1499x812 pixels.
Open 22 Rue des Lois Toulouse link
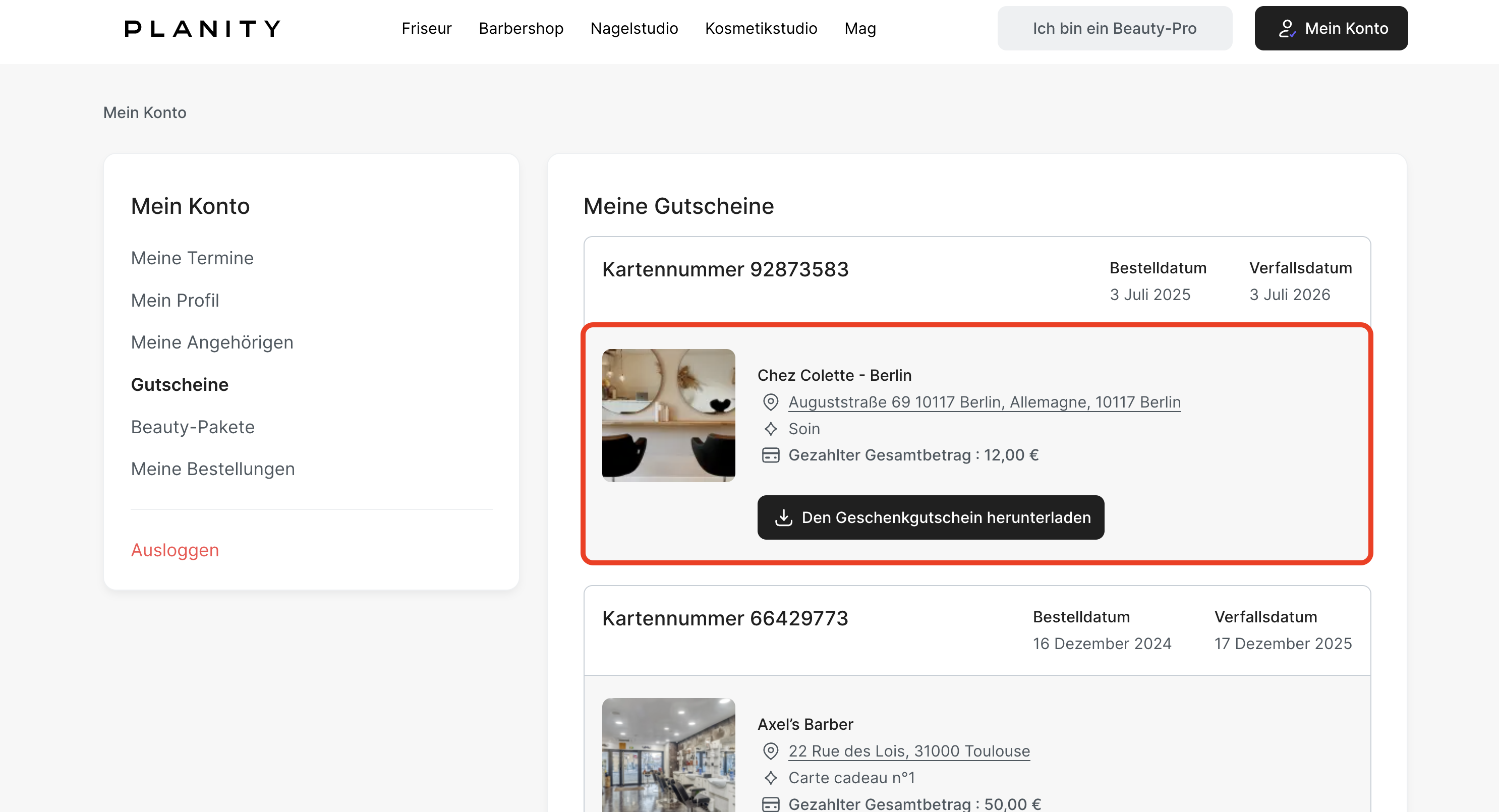tap(908, 751)
